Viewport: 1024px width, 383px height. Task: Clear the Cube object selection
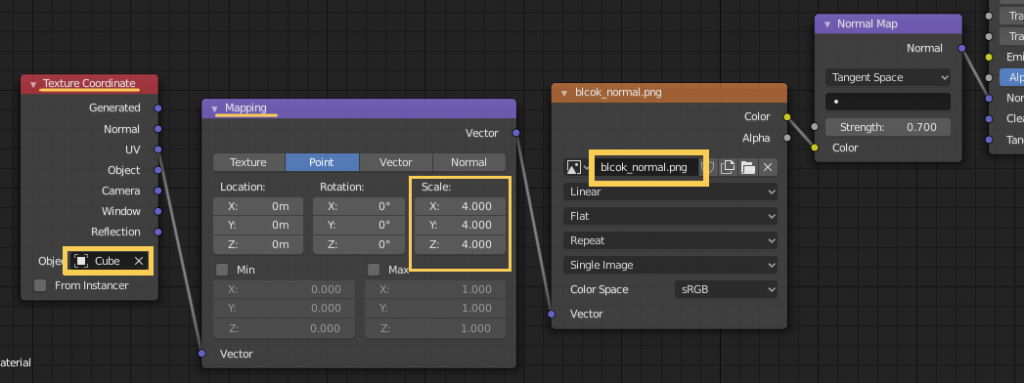138,261
